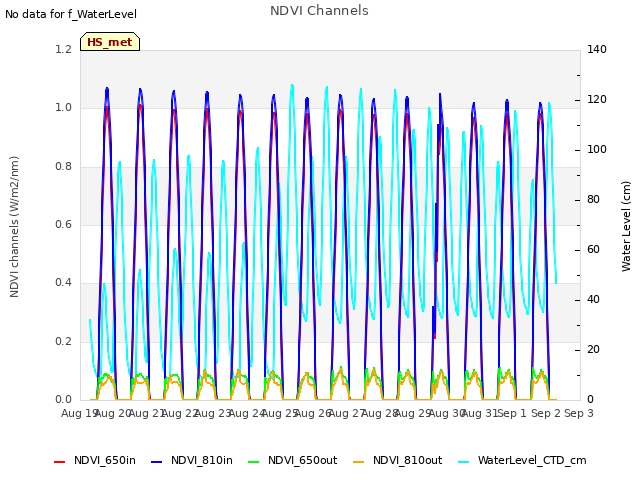Click the right axis title 'Water Level (cm)'
This screenshot has height=480, width=640.
point(626,227)
